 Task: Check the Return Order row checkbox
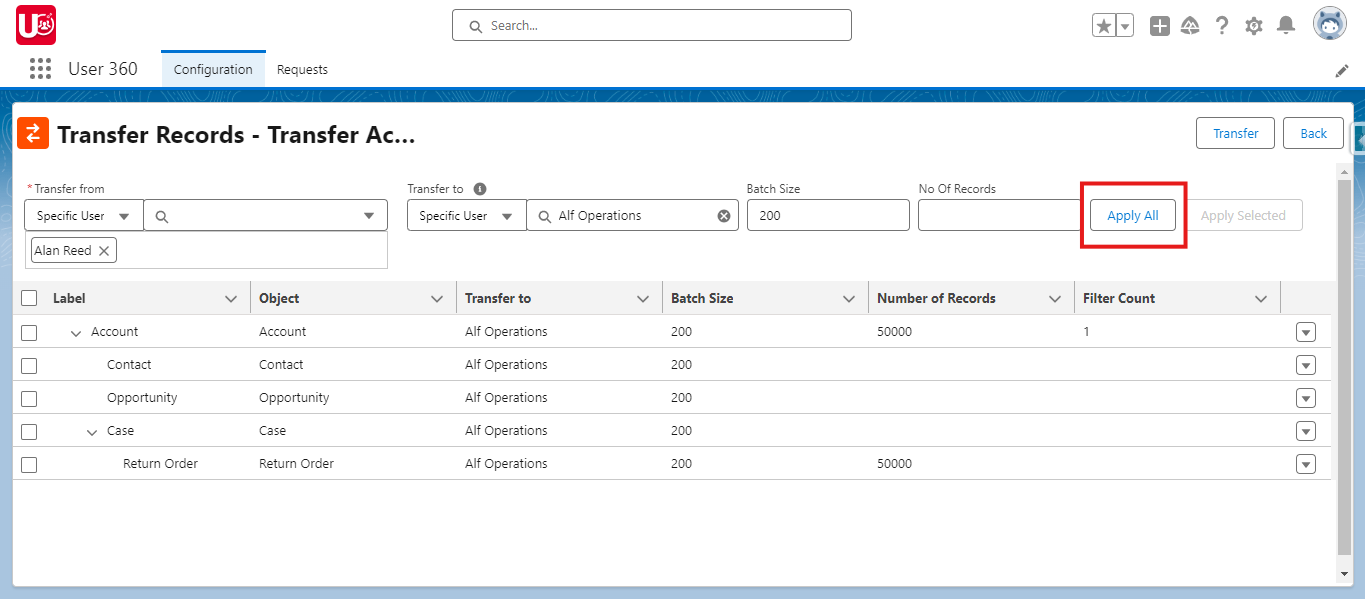tap(29, 464)
